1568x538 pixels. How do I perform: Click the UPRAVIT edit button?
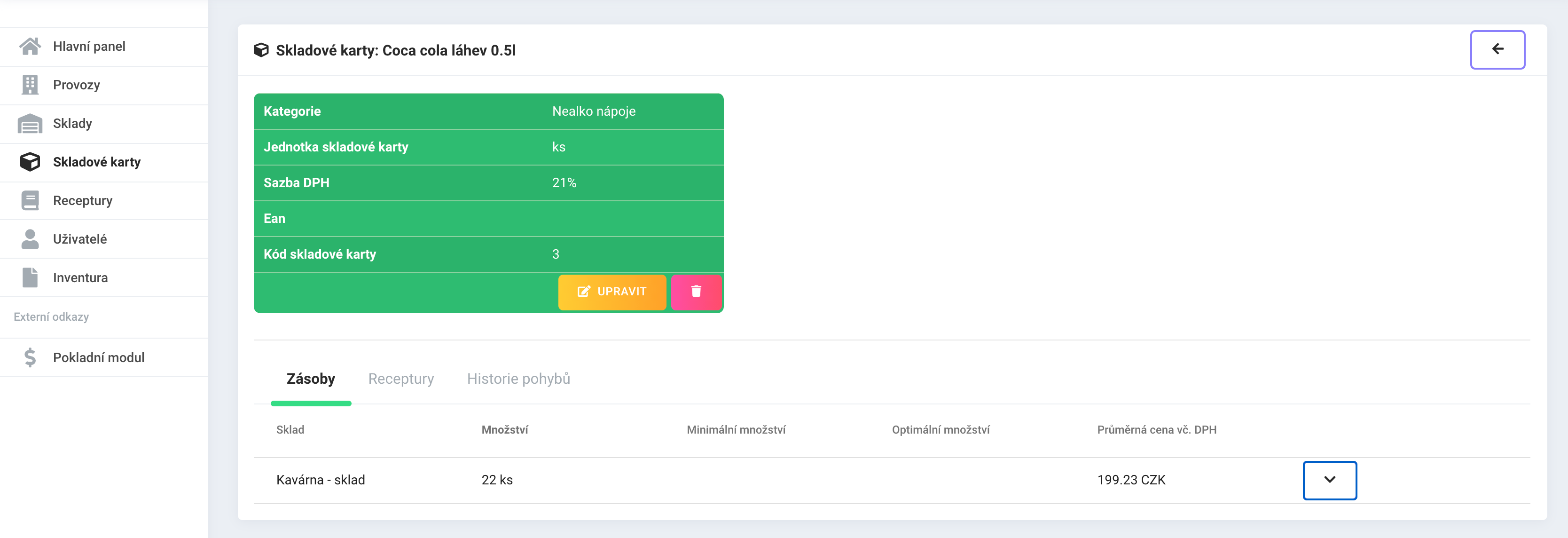point(612,292)
